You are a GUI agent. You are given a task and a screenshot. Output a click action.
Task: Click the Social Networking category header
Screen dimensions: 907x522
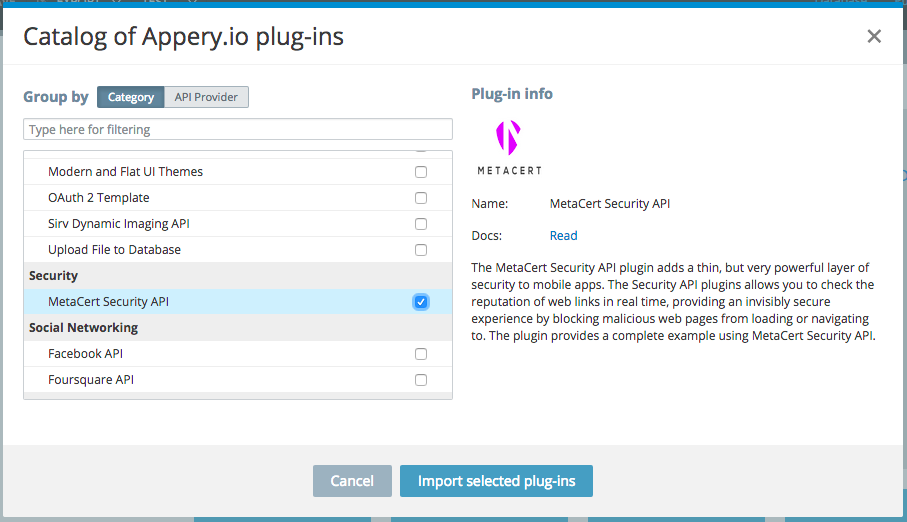click(x=83, y=328)
